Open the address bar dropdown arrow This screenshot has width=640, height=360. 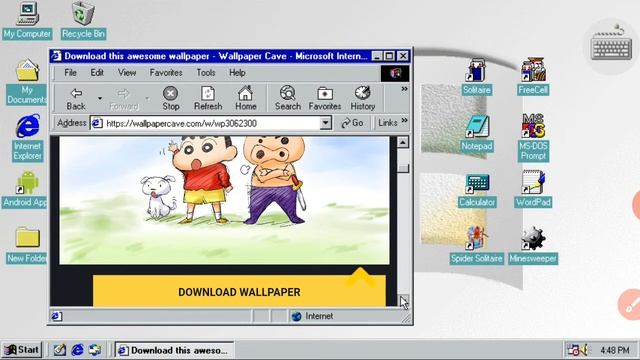[325, 123]
